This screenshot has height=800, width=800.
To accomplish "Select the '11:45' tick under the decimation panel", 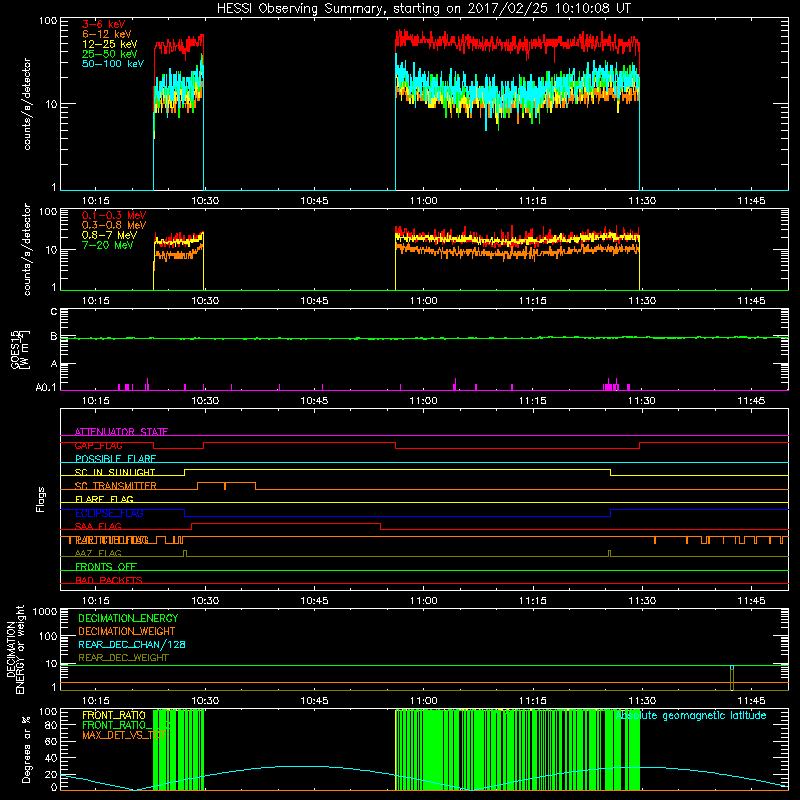I will tap(751, 701).
